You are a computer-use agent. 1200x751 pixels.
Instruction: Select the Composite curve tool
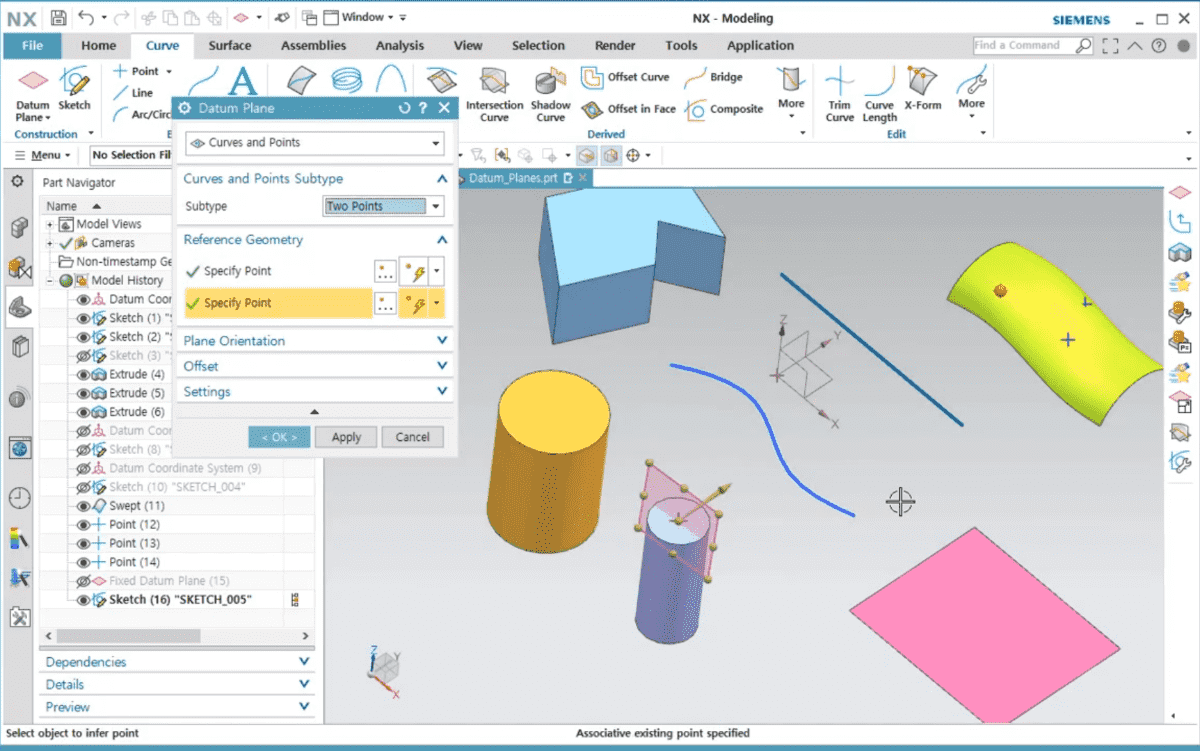point(725,109)
